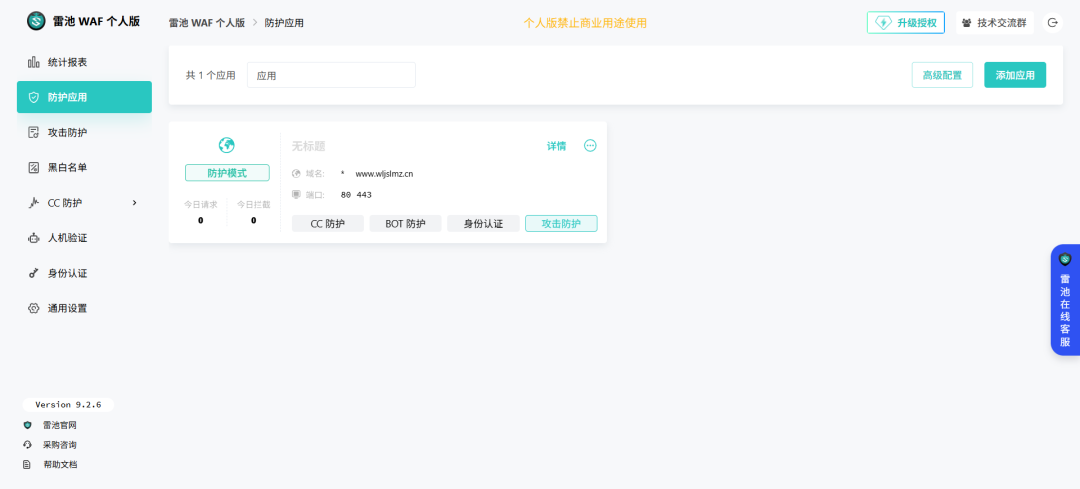Click the 应用 search input field

click(331, 75)
